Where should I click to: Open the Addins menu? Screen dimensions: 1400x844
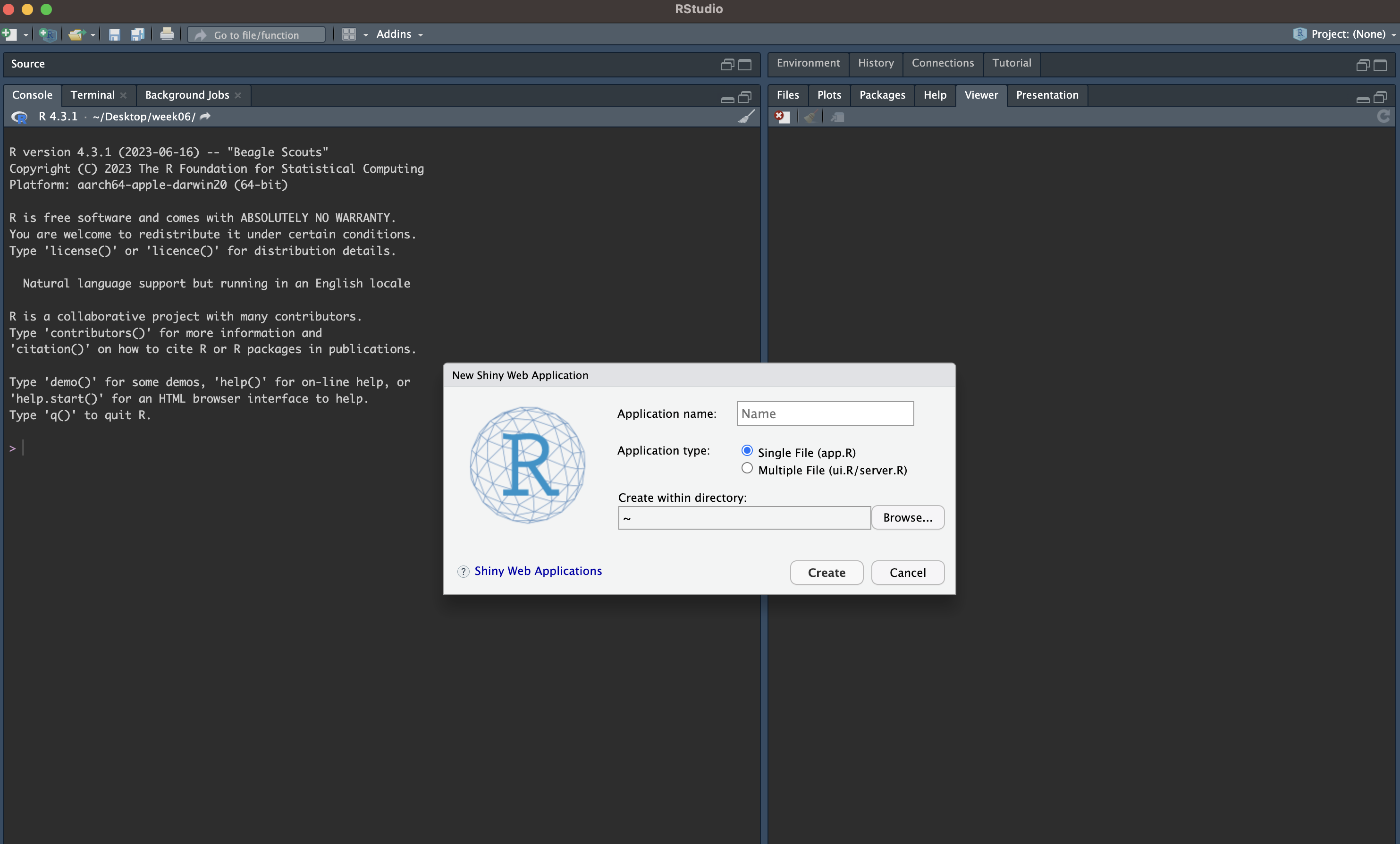(399, 34)
